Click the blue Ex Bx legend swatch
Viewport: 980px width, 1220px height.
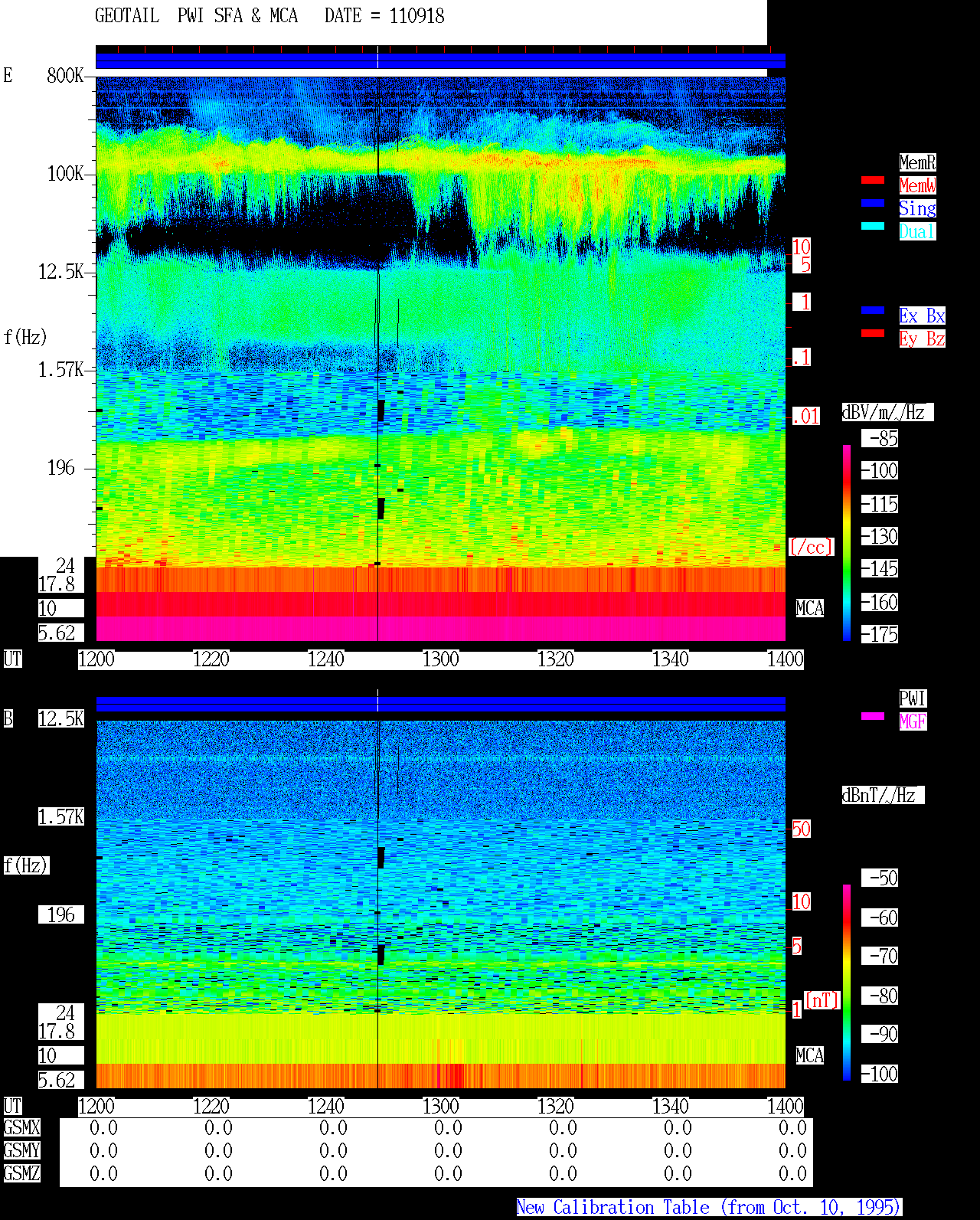[x=873, y=310]
